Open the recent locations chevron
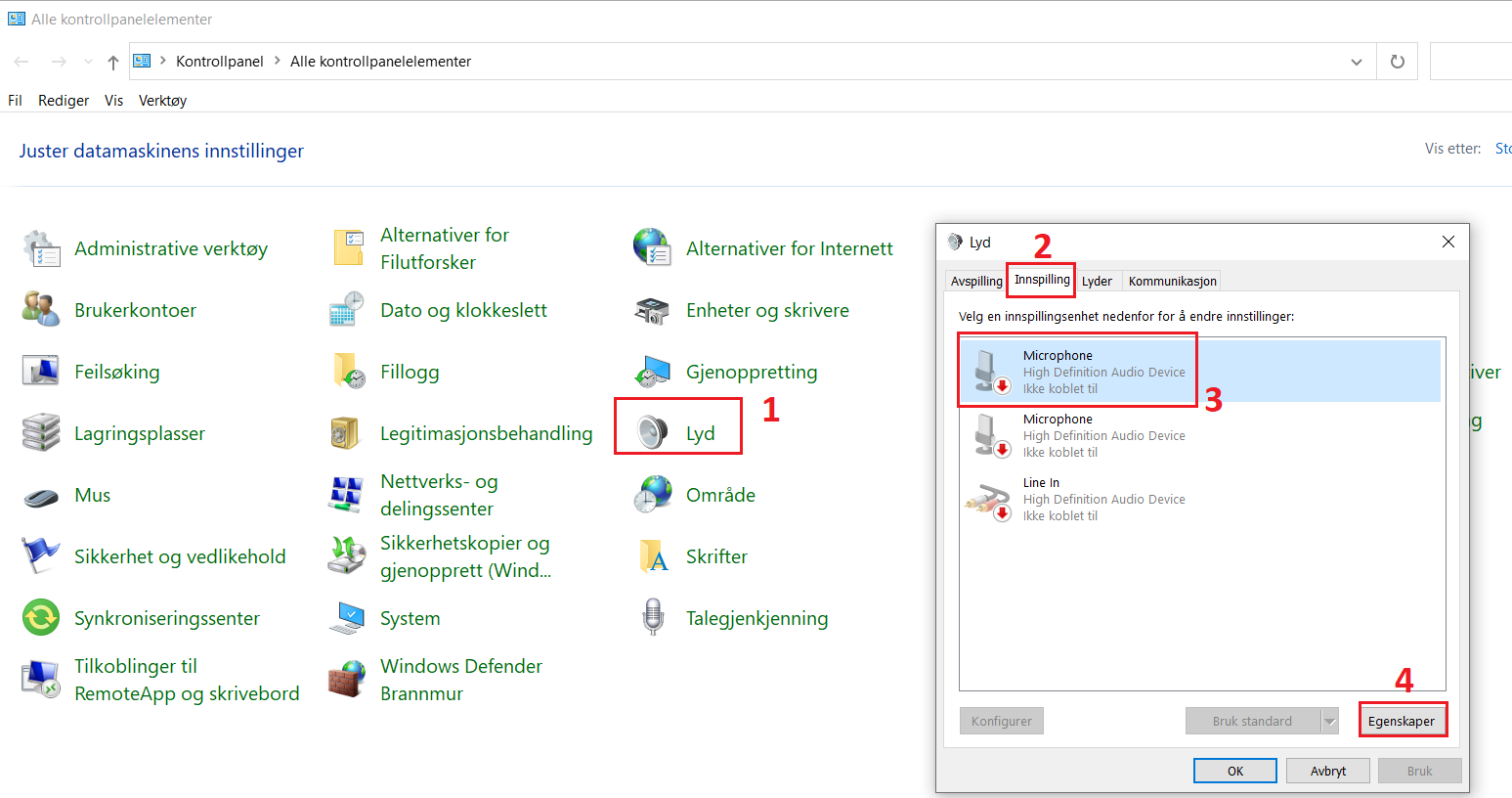Viewport: 1512px width, 798px height. point(88,62)
